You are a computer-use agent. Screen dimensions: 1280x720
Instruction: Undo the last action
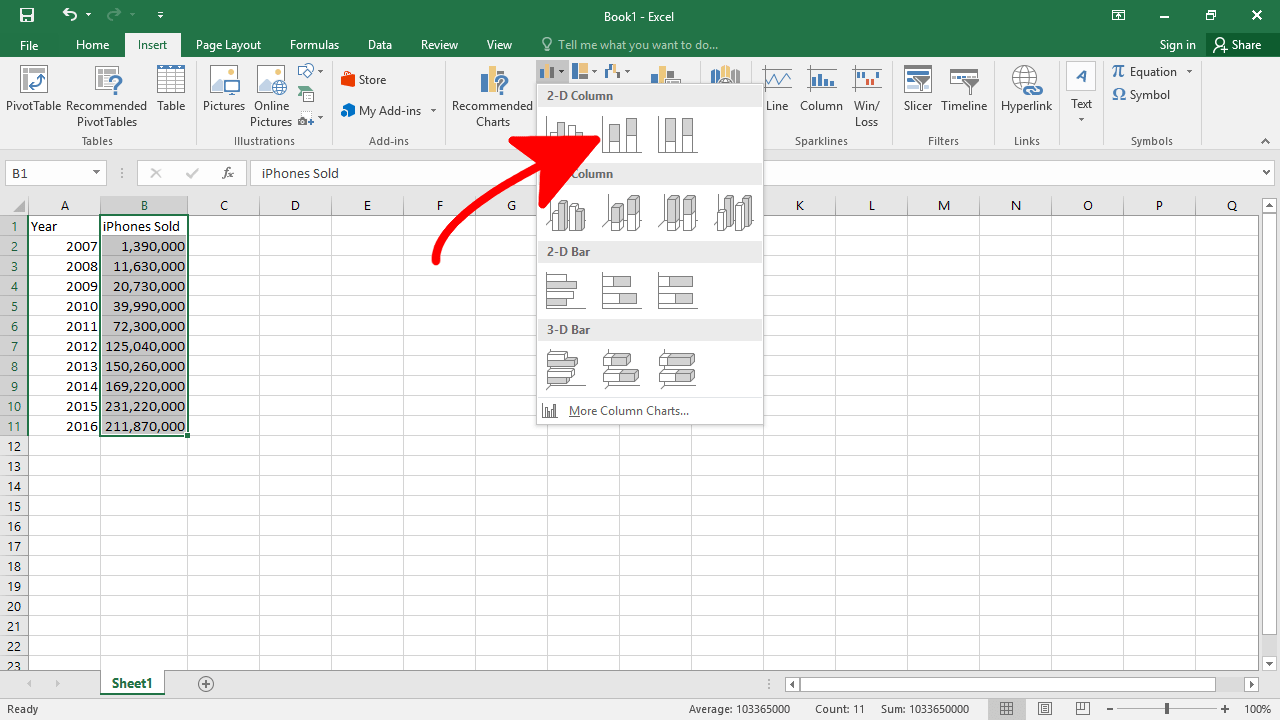(69, 15)
